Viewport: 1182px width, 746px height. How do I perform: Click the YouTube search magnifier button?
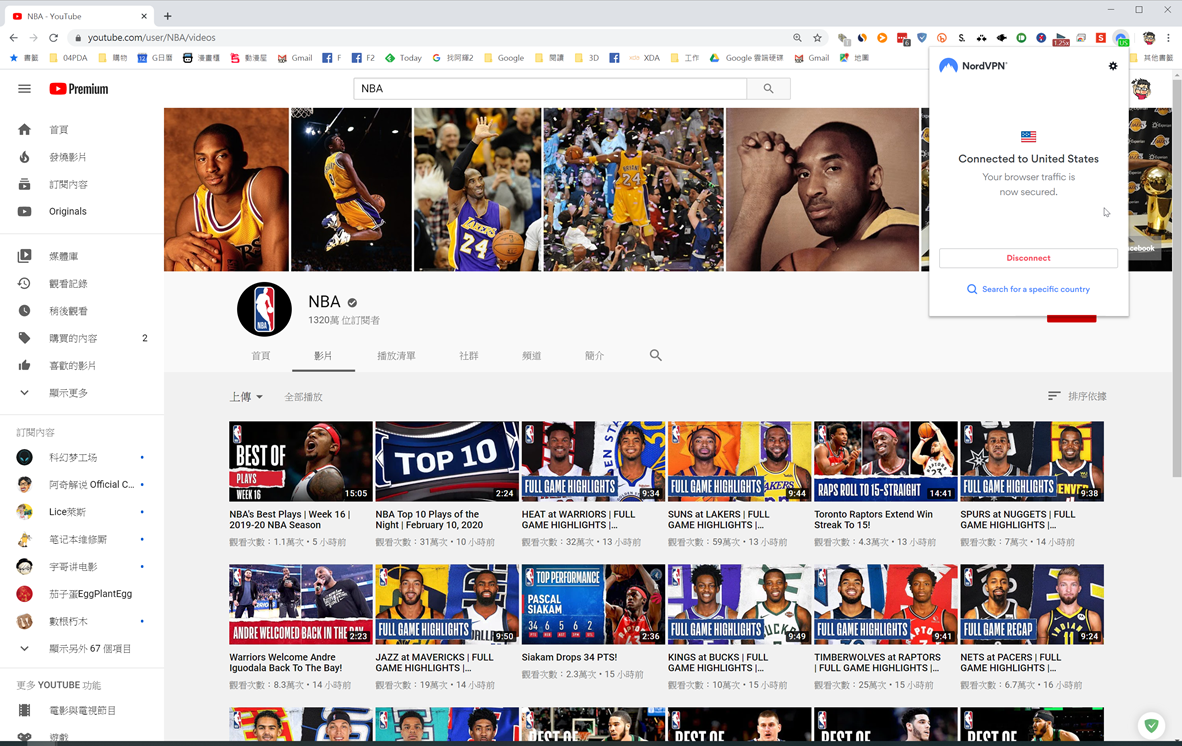(768, 89)
